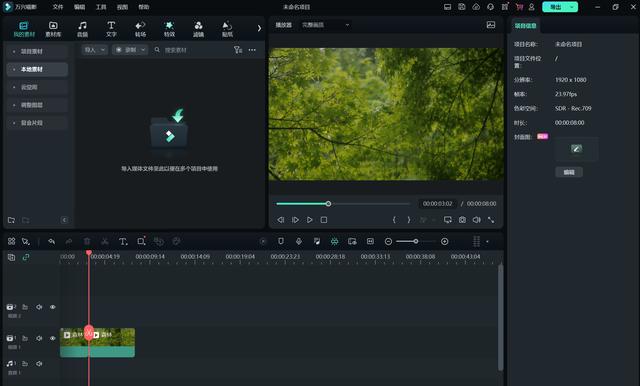Viewport: 640px width, 386px height.
Task: Open the My Media tab icon
Action: 24,29
